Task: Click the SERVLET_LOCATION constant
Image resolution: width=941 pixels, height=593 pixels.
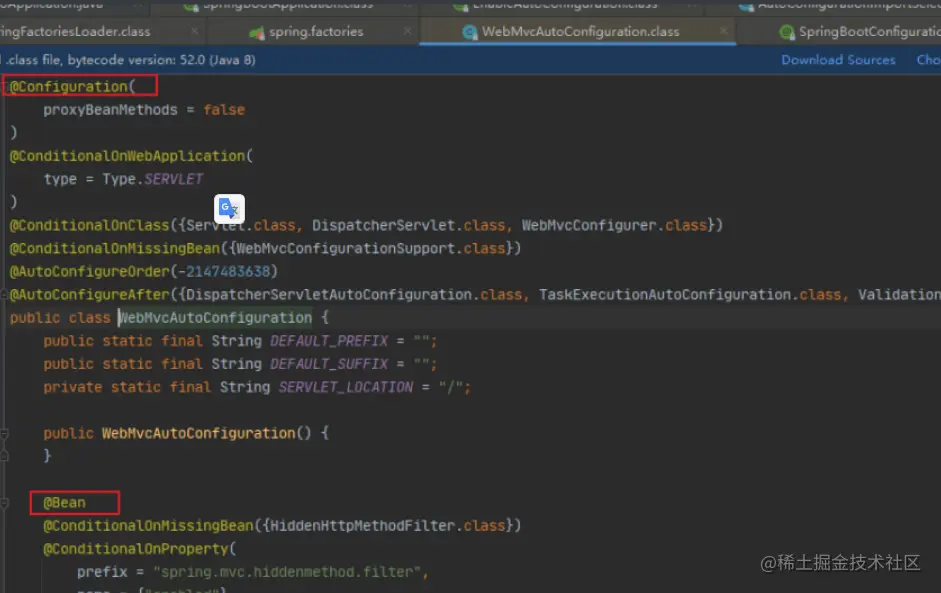Action: (x=346, y=387)
